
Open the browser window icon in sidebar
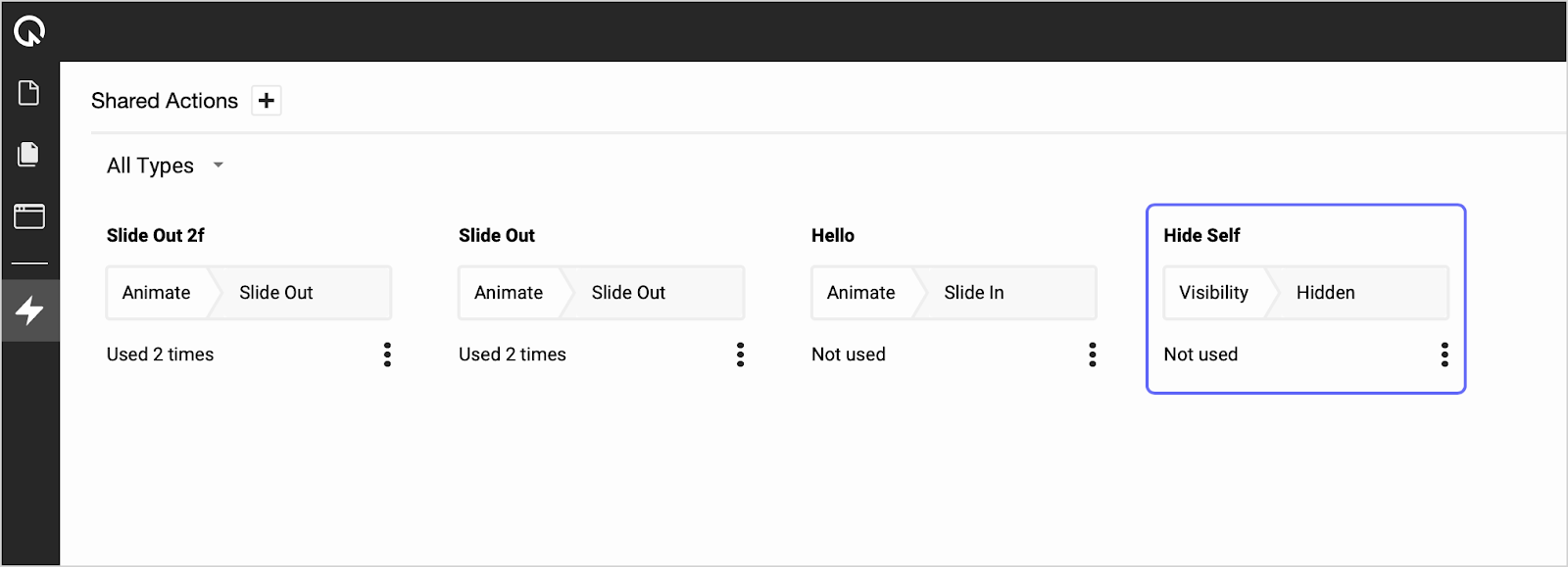(29, 215)
